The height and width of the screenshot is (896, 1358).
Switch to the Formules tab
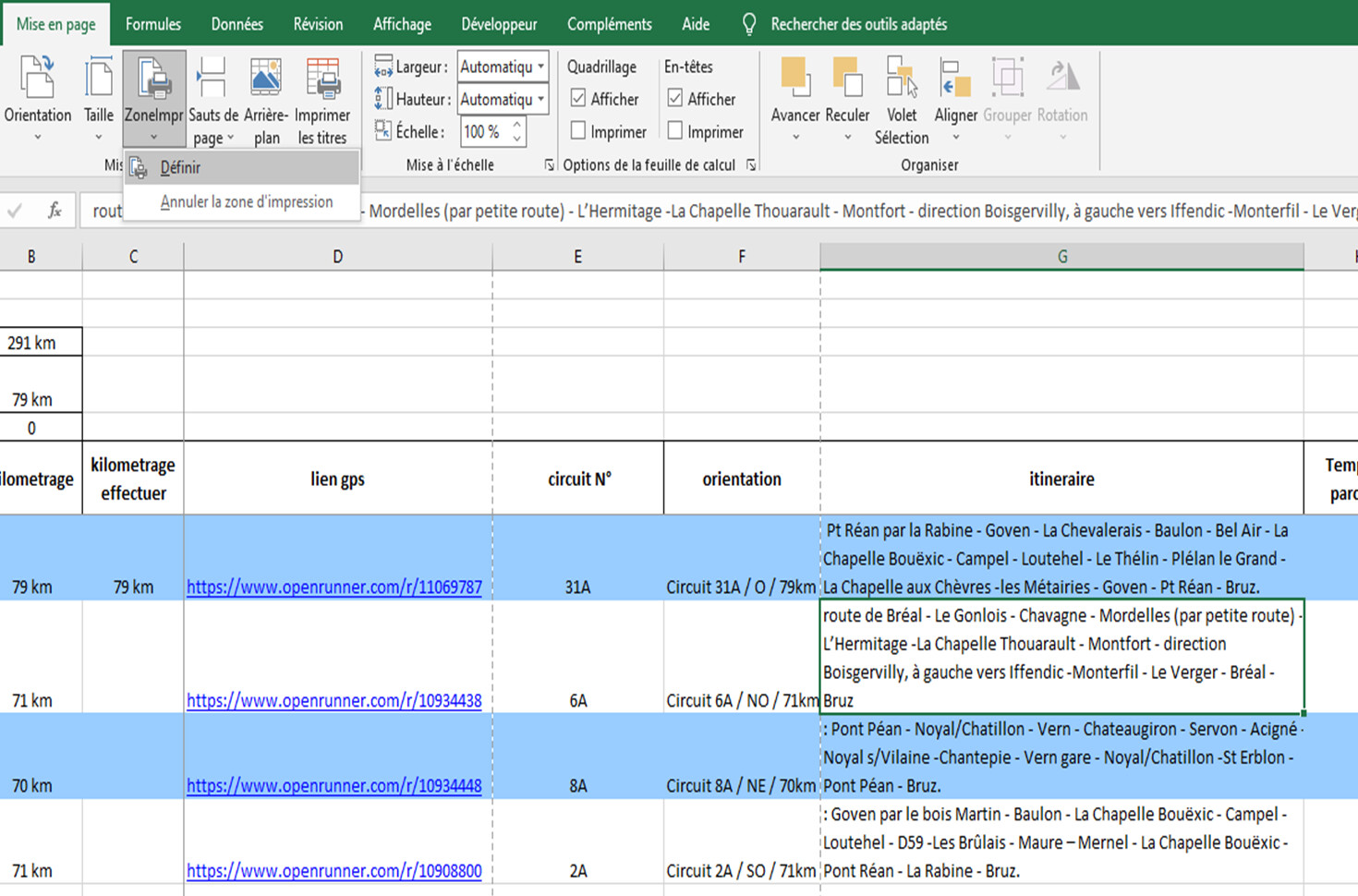[x=153, y=24]
